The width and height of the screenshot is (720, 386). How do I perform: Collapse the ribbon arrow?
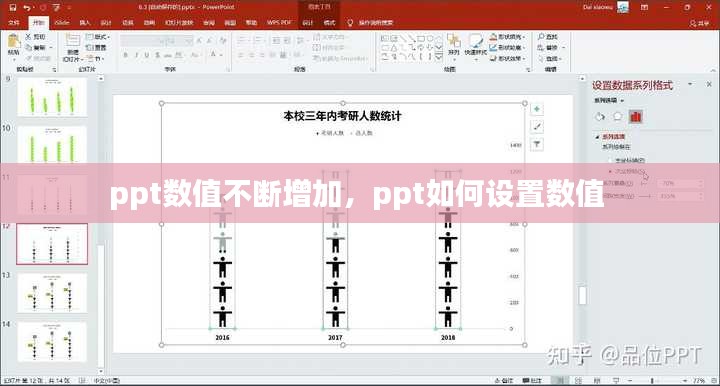click(713, 70)
